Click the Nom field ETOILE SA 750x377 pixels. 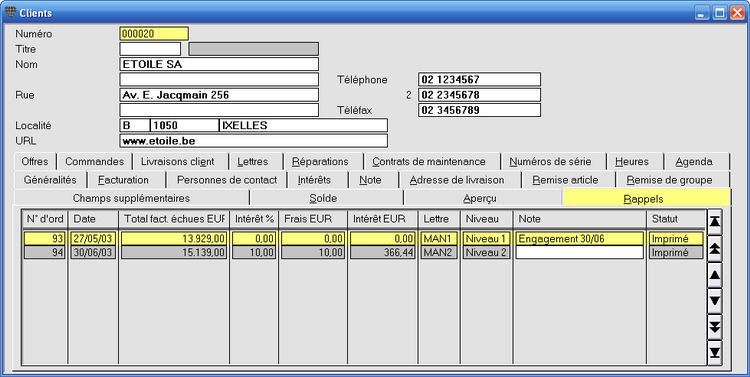pos(219,64)
